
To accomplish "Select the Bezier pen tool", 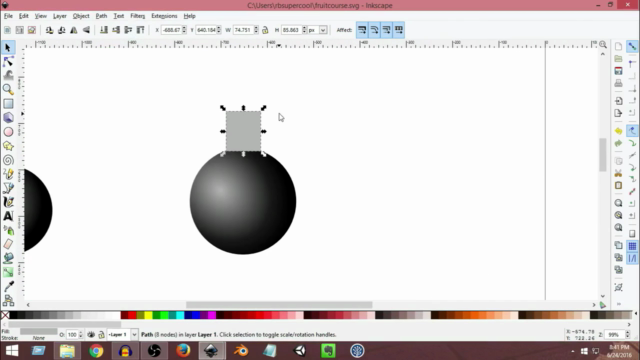I will (8, 188).
